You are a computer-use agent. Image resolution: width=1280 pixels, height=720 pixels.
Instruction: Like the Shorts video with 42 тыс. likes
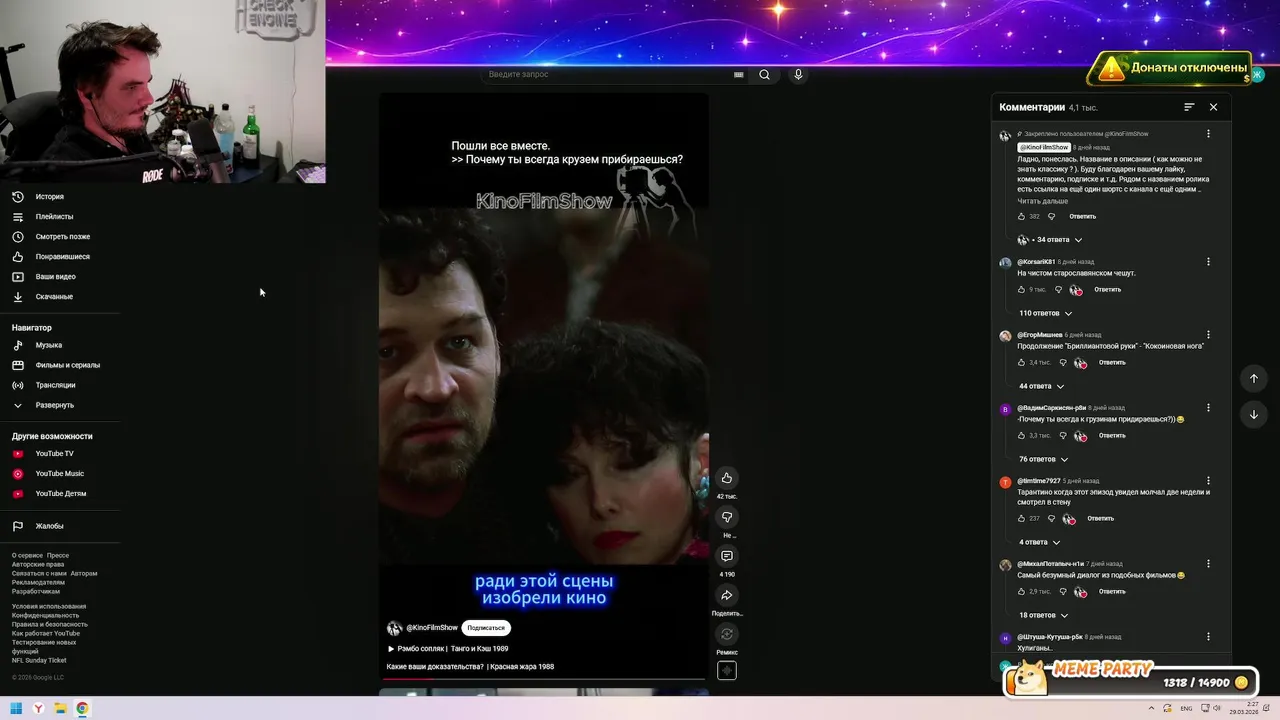coord(727,478)
